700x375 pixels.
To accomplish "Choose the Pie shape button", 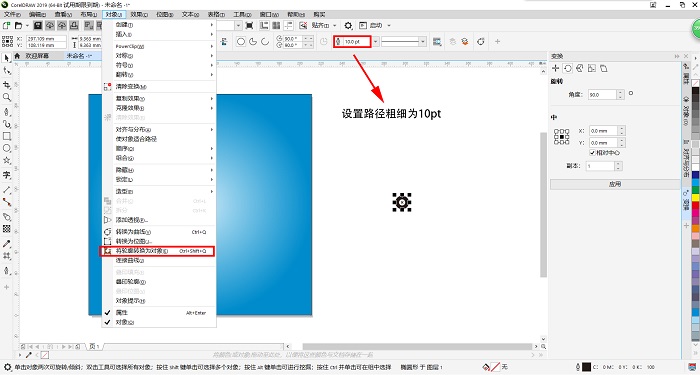I will click(x=253, y=42).
